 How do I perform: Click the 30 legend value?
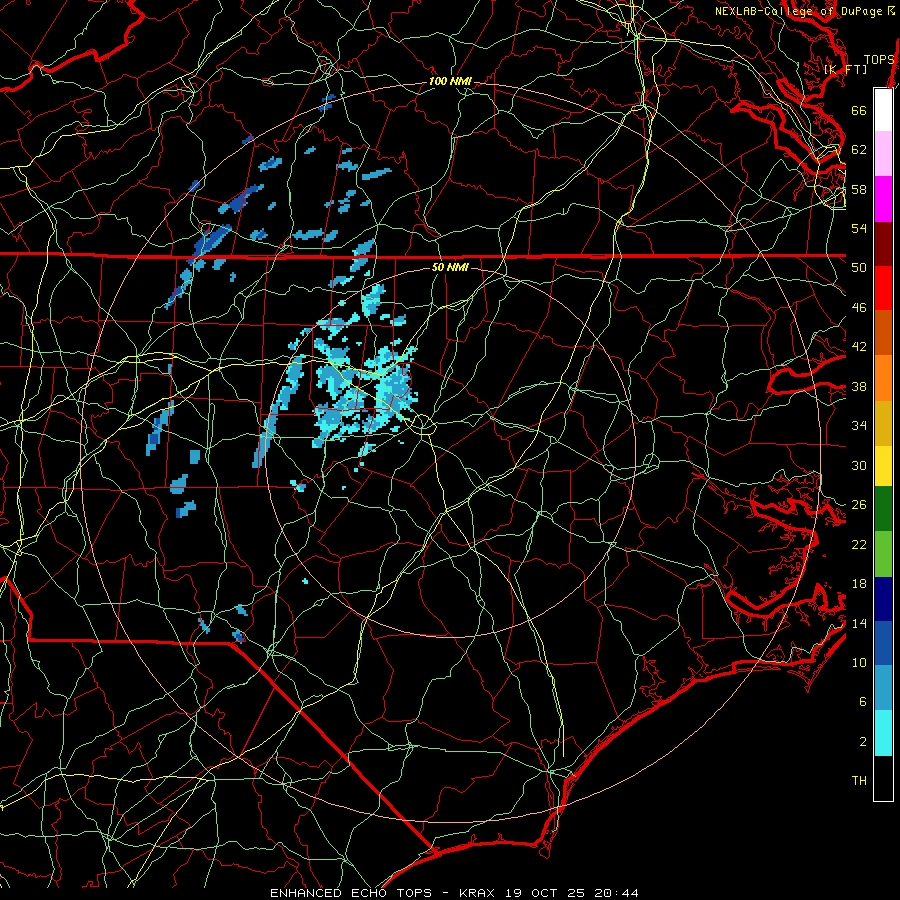point(859,465)
